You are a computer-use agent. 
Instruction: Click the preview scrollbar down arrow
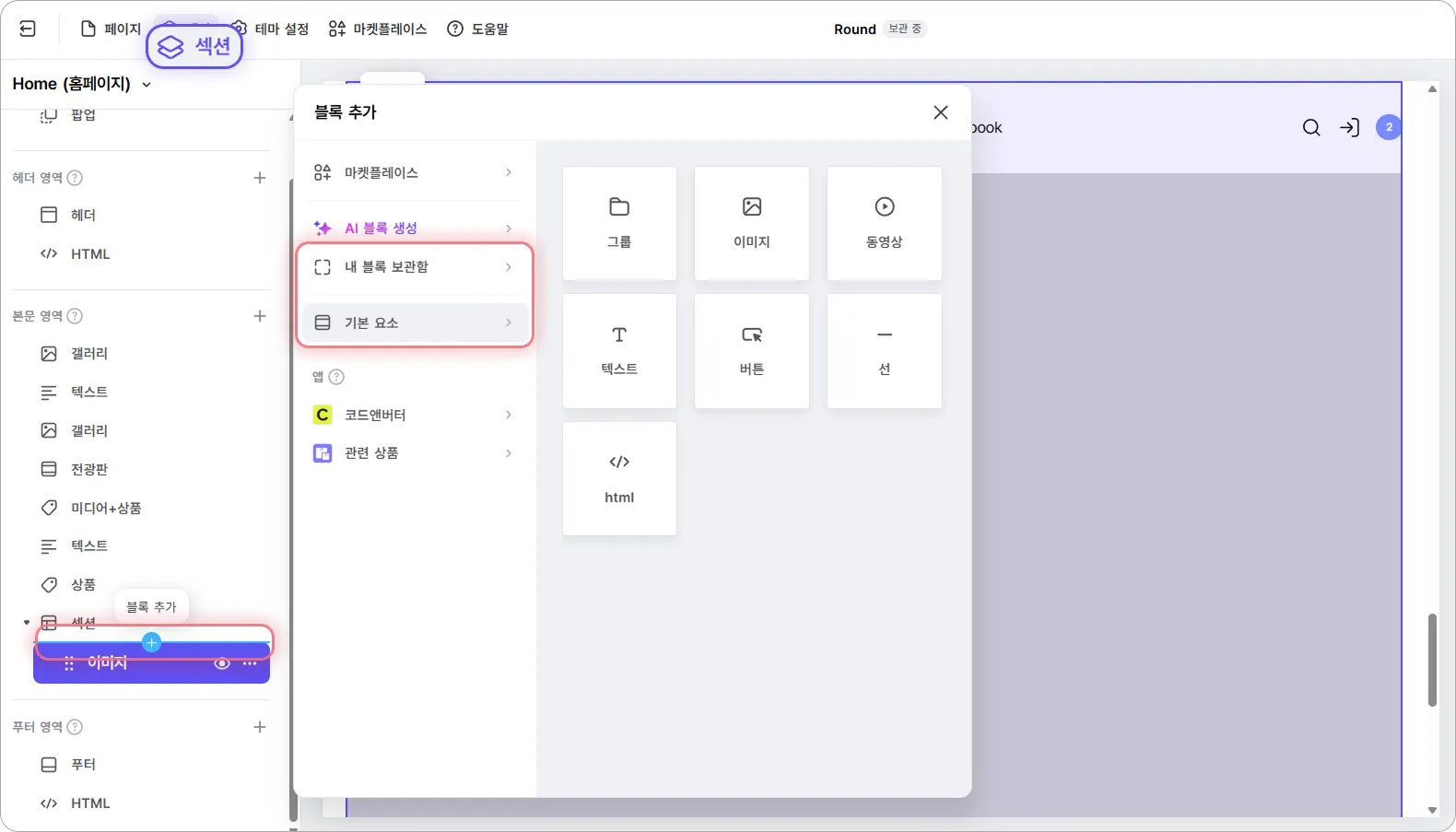coord(1432,811)
